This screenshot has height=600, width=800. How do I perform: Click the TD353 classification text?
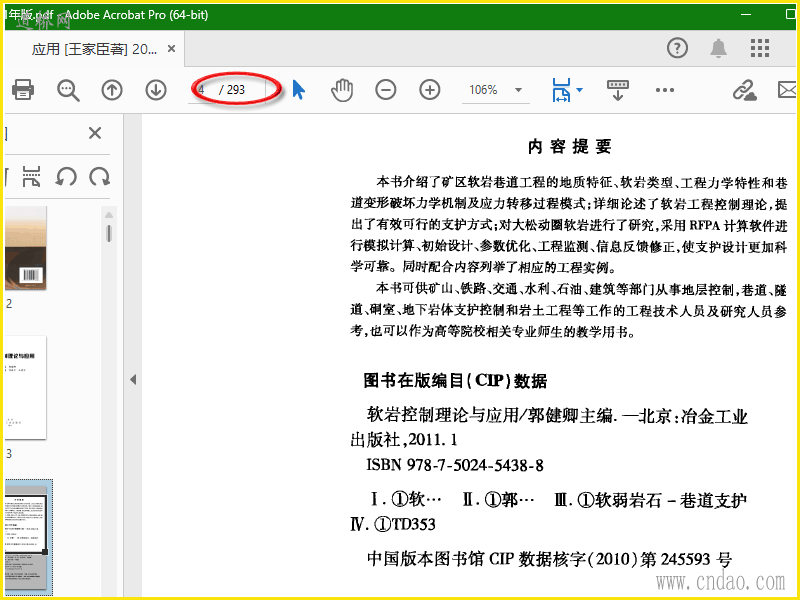pos(414,524)
